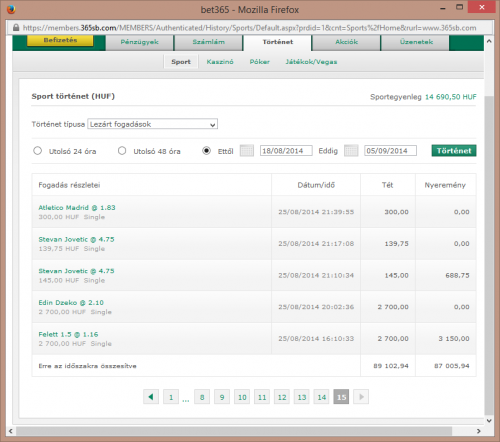Switch to the Számlám tab
Viewport: 500px width, 442px height.
coord(209,43)
